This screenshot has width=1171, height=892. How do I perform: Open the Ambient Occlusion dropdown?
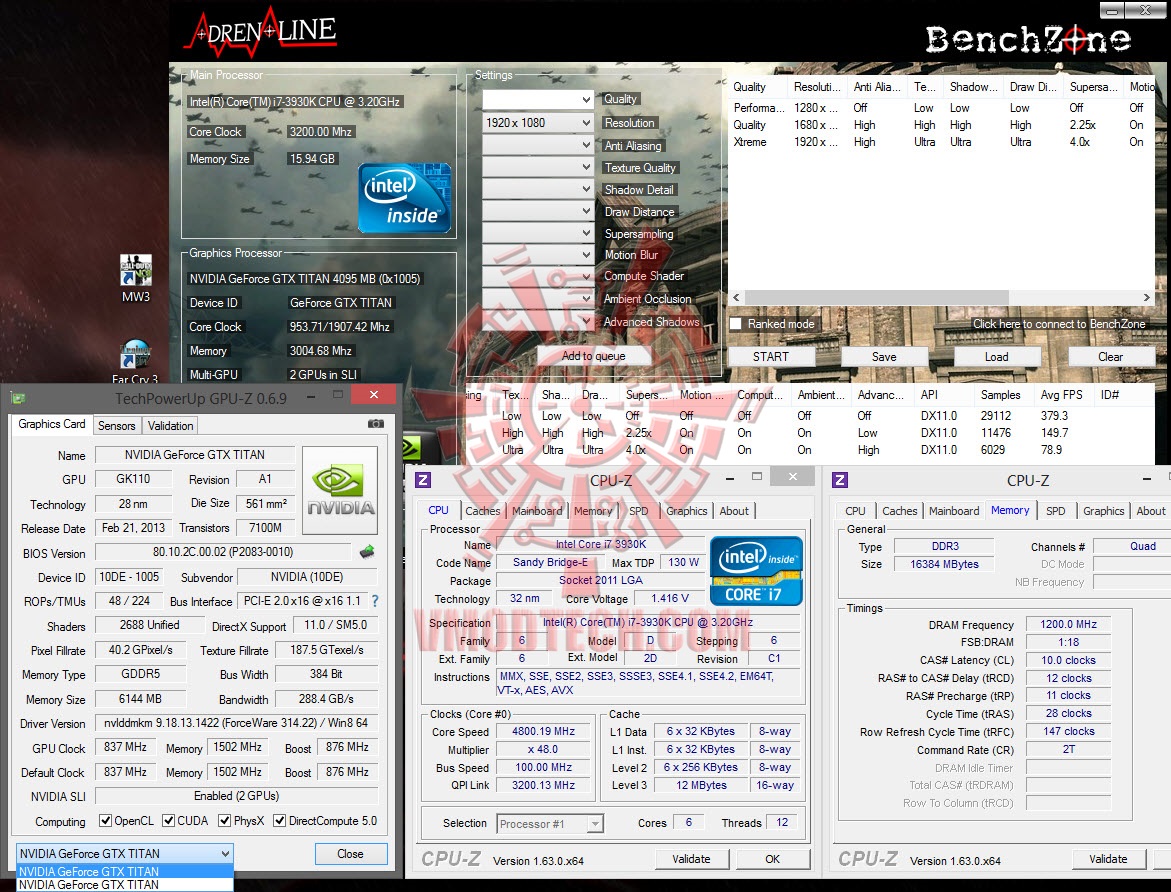[x=538, y=299]
